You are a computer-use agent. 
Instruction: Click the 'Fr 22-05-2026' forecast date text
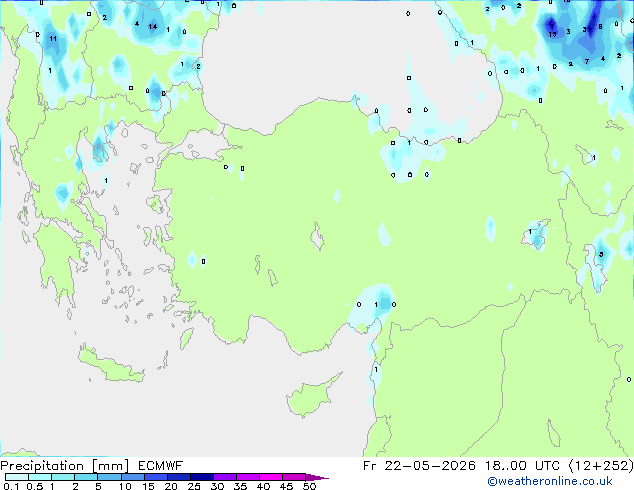coord(419,466)
